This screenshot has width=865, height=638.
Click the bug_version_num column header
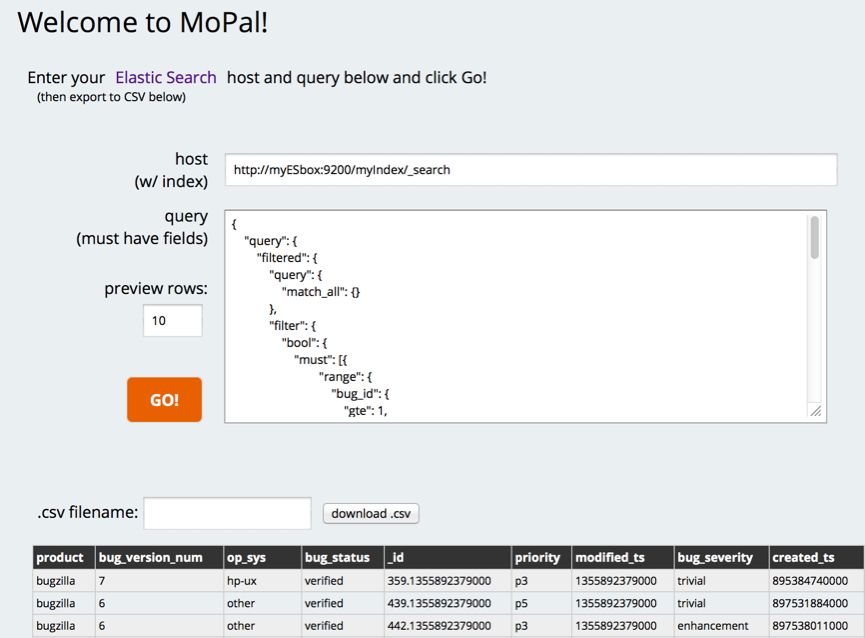(x=159, y=557)
